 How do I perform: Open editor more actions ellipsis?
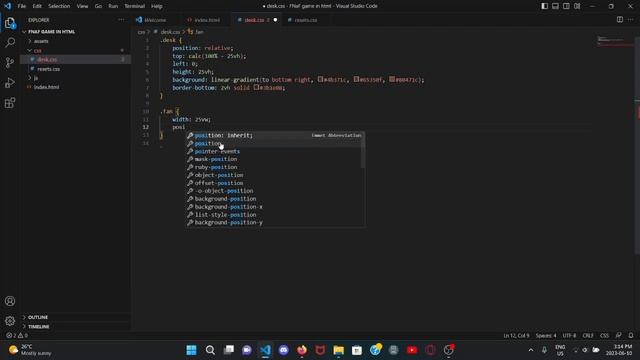click(x=631, y=20)
